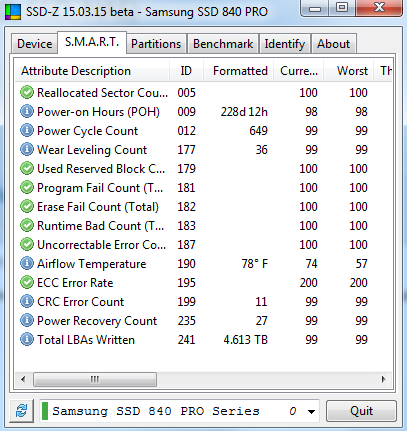
Task: Click the formatted value 36
Action: [262, 150]
